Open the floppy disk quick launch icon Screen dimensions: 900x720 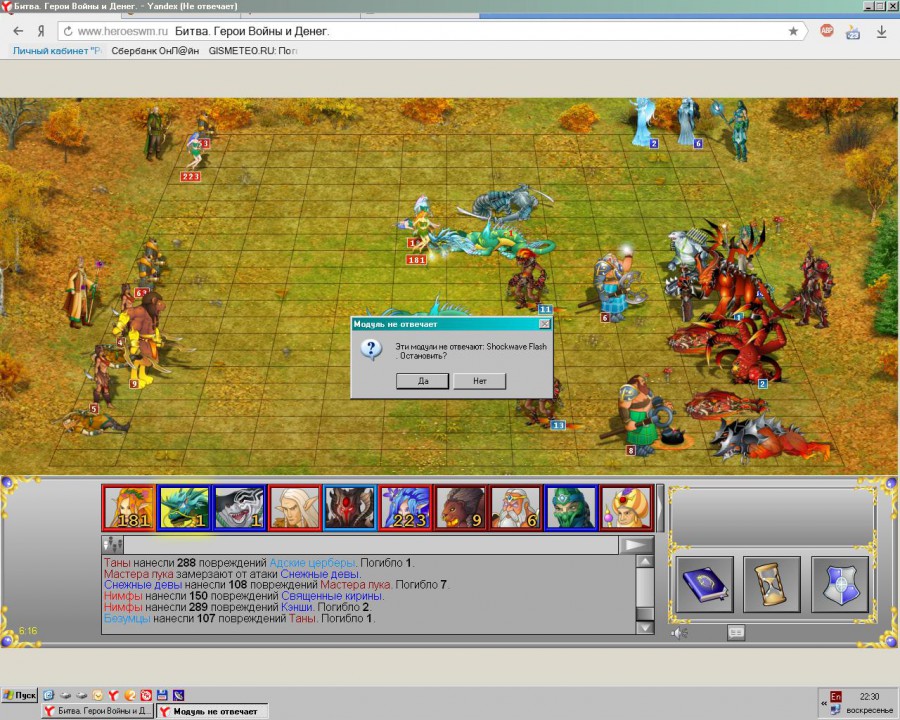point(162,695)
